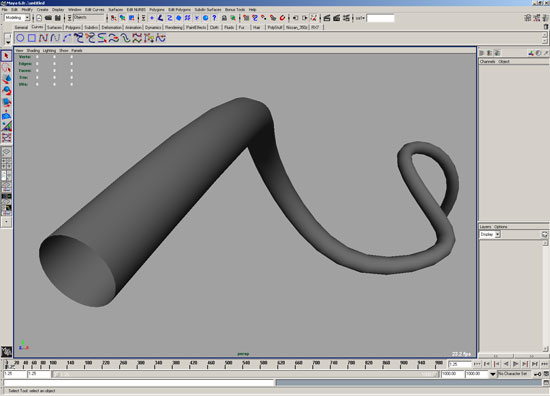This screenshot has width=550, height=396.
Task: Toggle the lock selection icon
Action: [x=224, y=18]
